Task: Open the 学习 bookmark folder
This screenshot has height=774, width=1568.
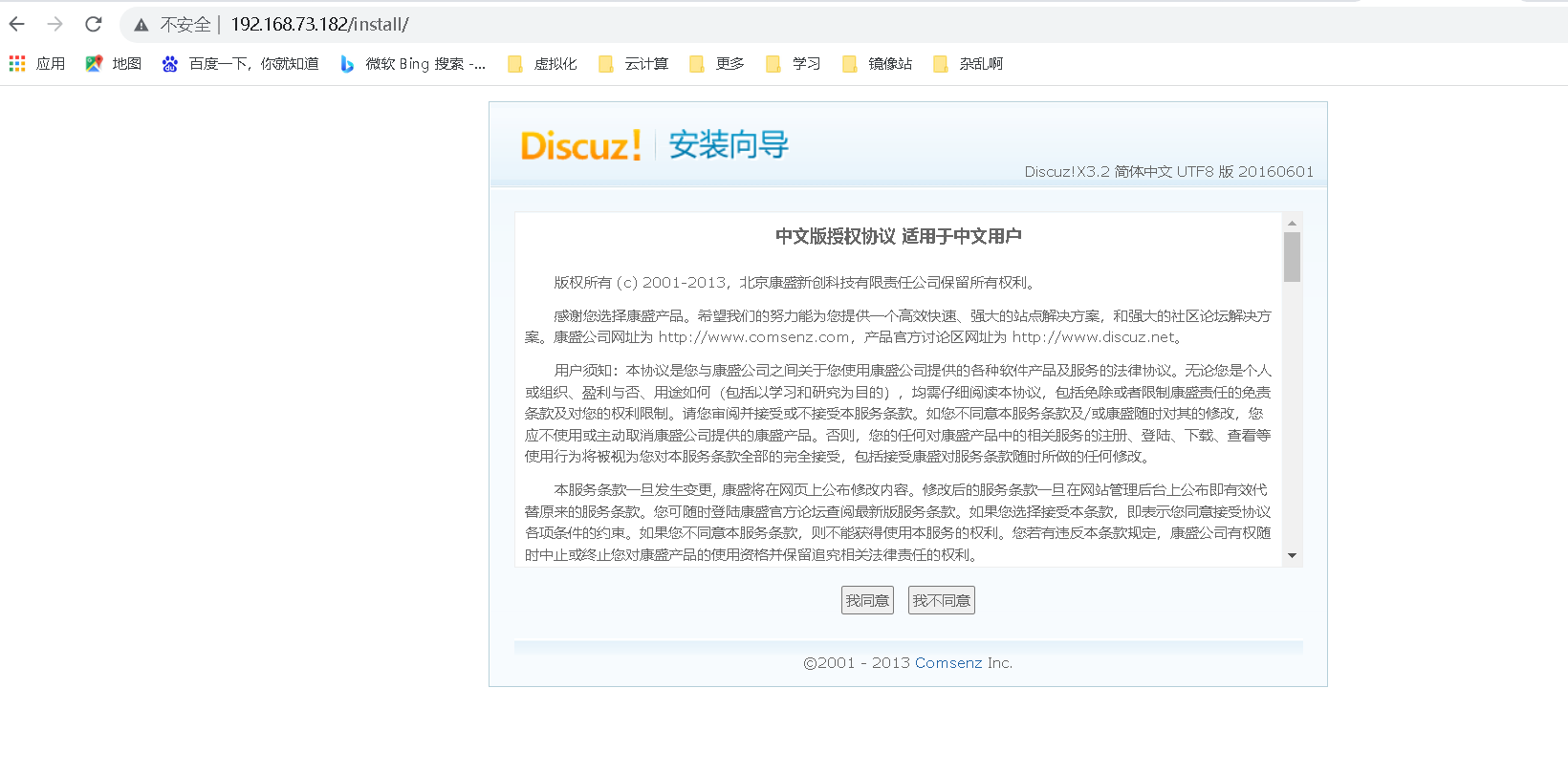Action: (x=793, y=63)
